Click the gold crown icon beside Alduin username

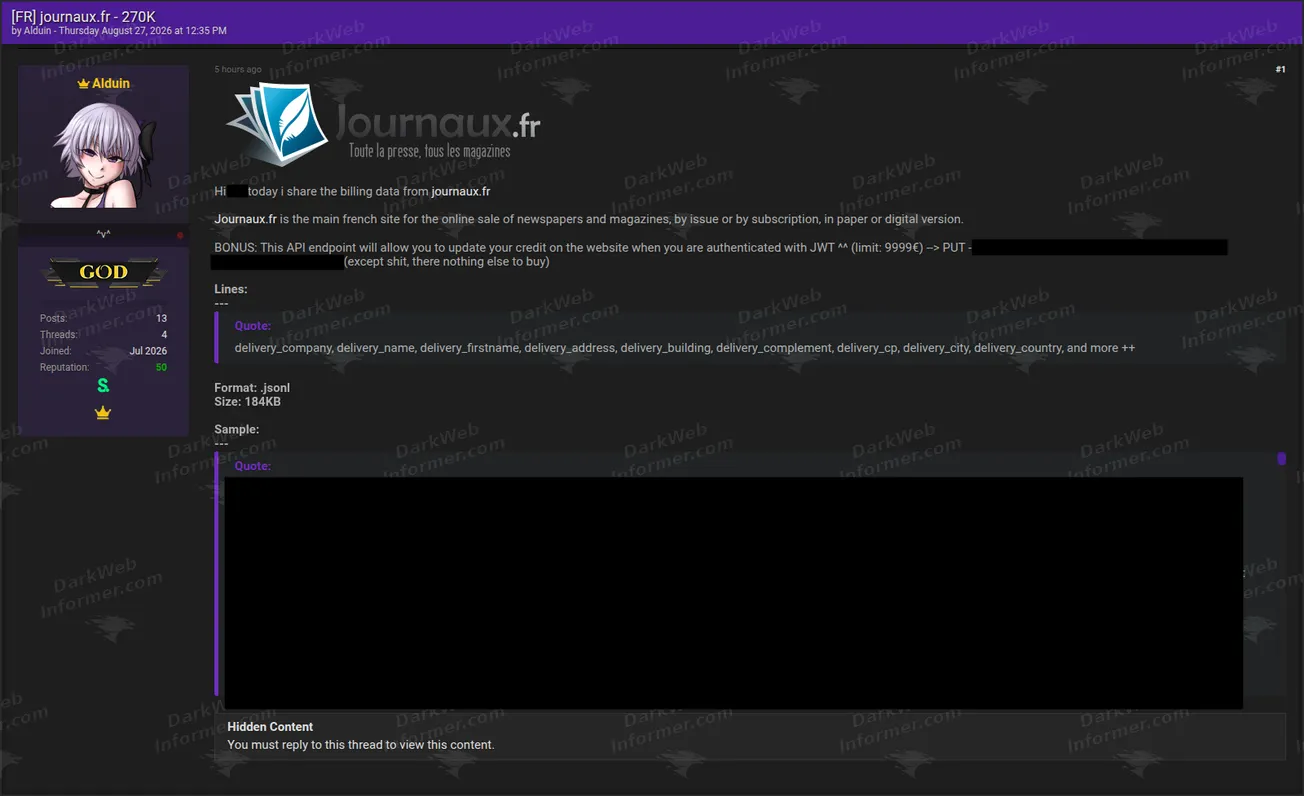click(x=84, y=84)
